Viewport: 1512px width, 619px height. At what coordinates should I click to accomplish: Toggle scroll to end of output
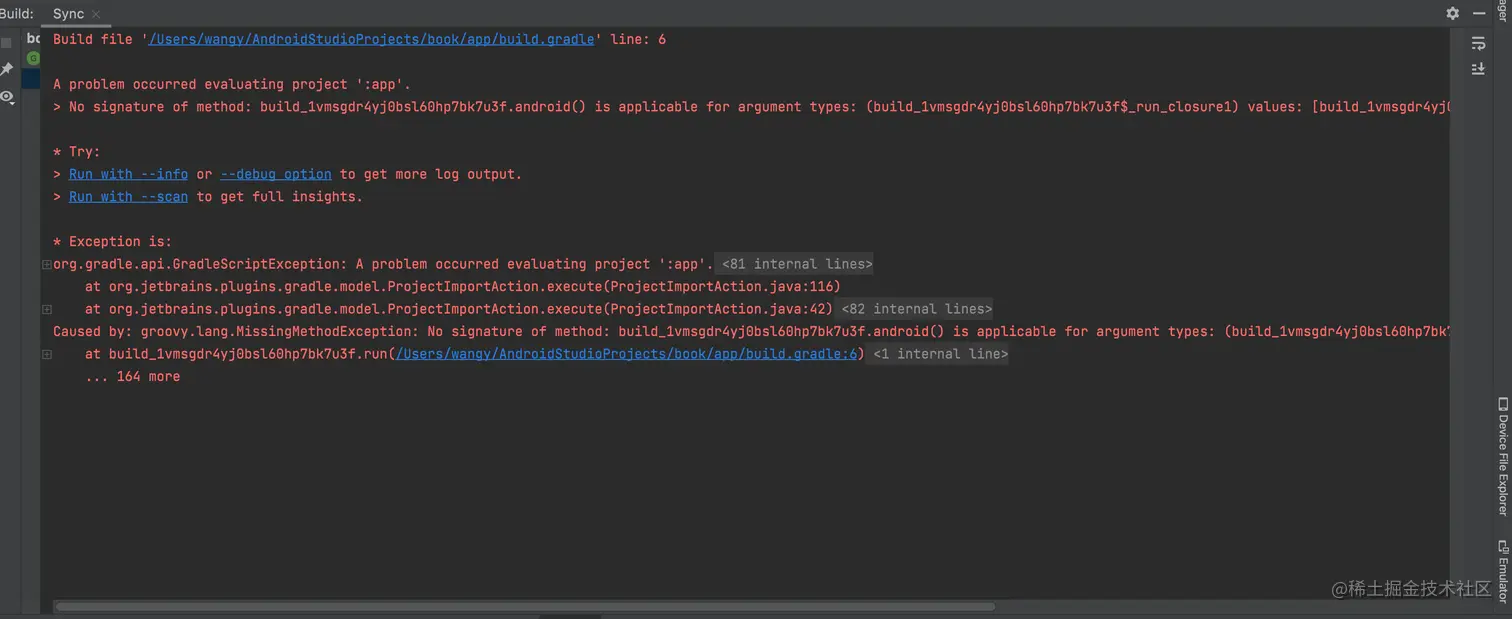point(1478,68)
